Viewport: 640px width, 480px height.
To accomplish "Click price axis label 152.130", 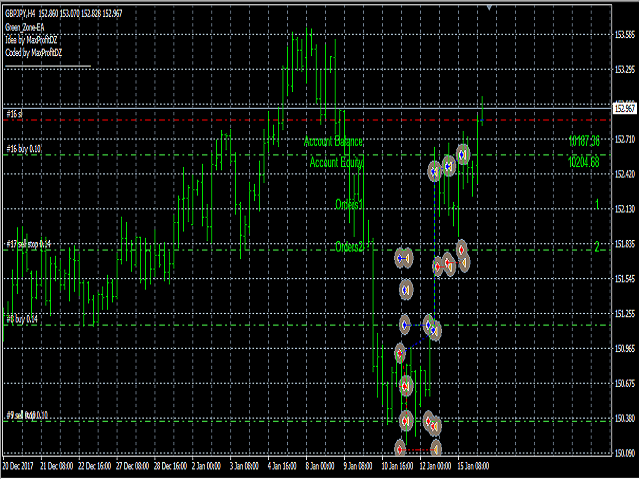I will [x=625, y=209].
